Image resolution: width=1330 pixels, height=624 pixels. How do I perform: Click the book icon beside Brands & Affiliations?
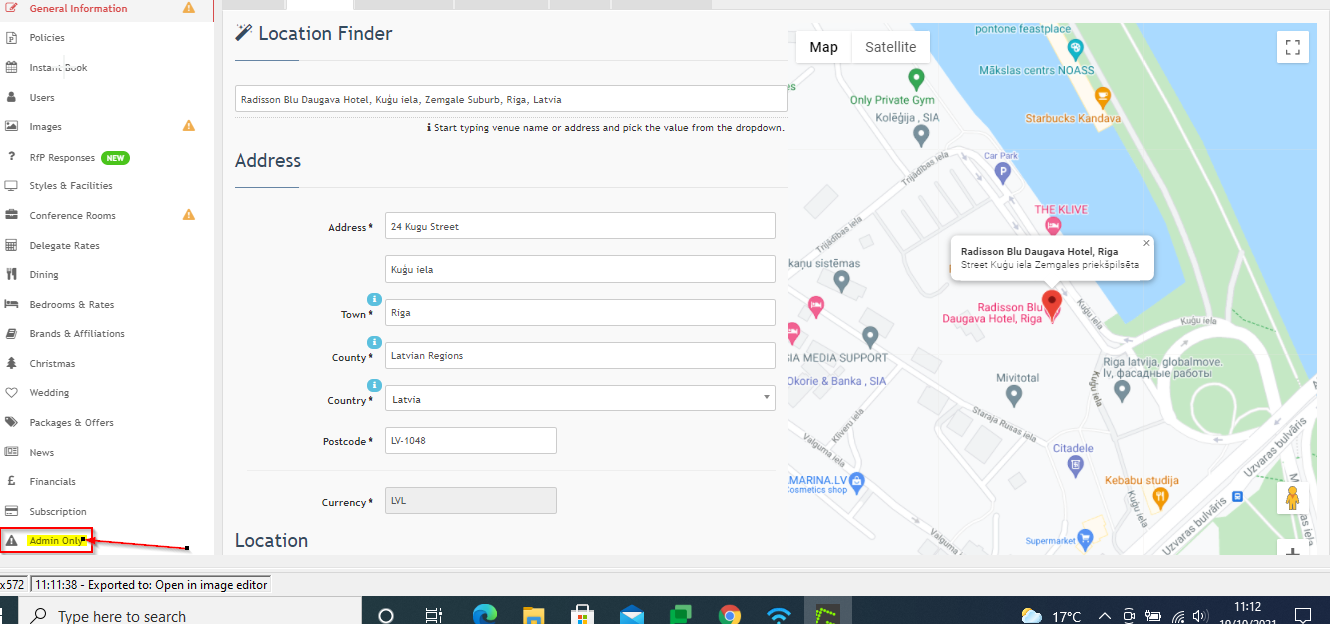11,333
